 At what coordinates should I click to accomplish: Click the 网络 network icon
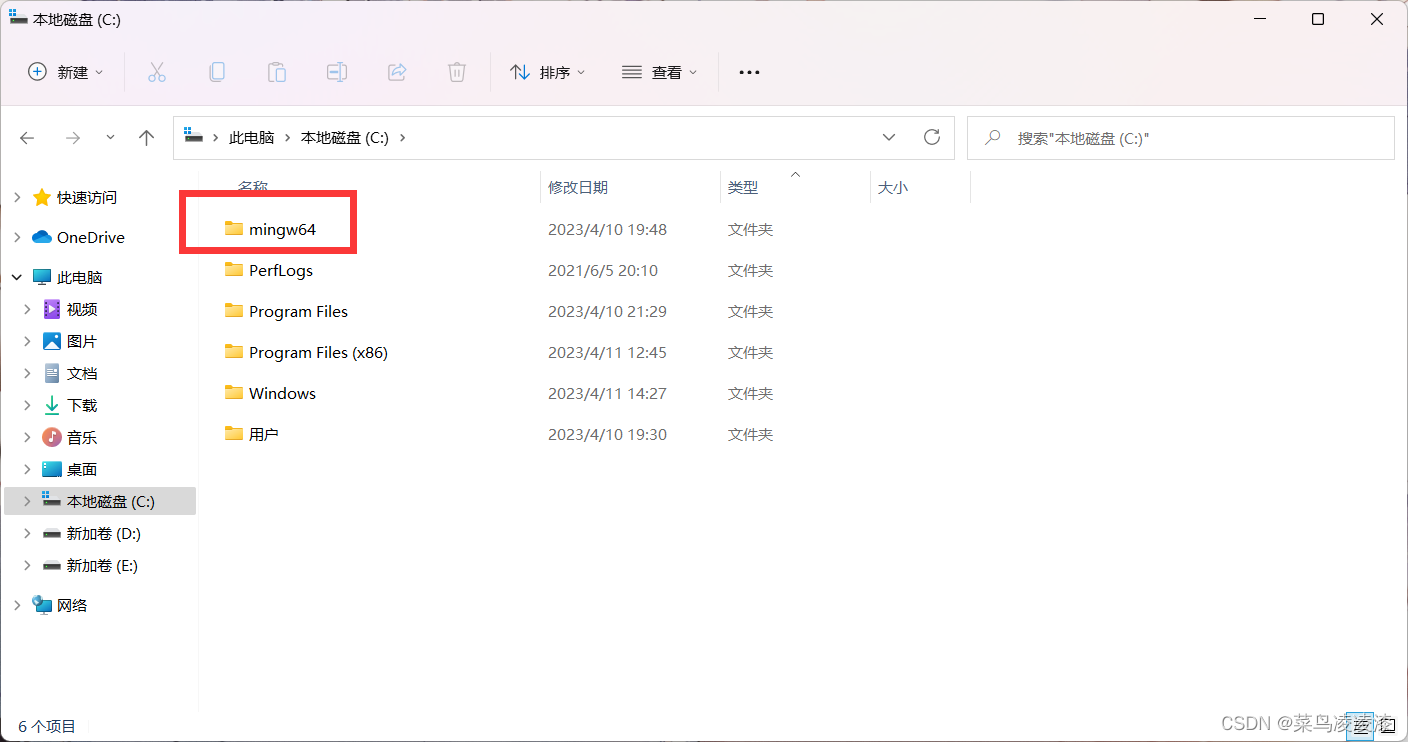pos(42,605)
